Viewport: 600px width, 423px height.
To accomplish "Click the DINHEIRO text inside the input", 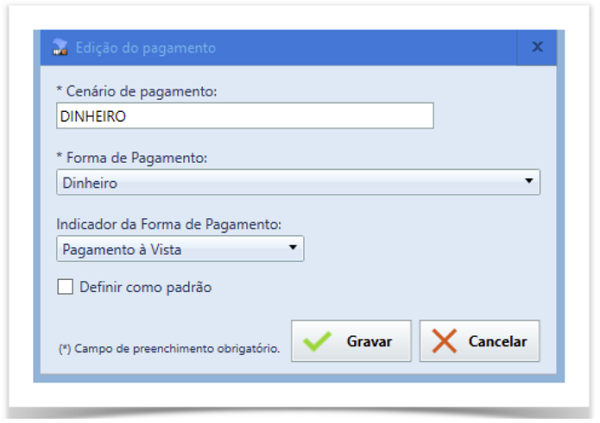I will 96,116.
